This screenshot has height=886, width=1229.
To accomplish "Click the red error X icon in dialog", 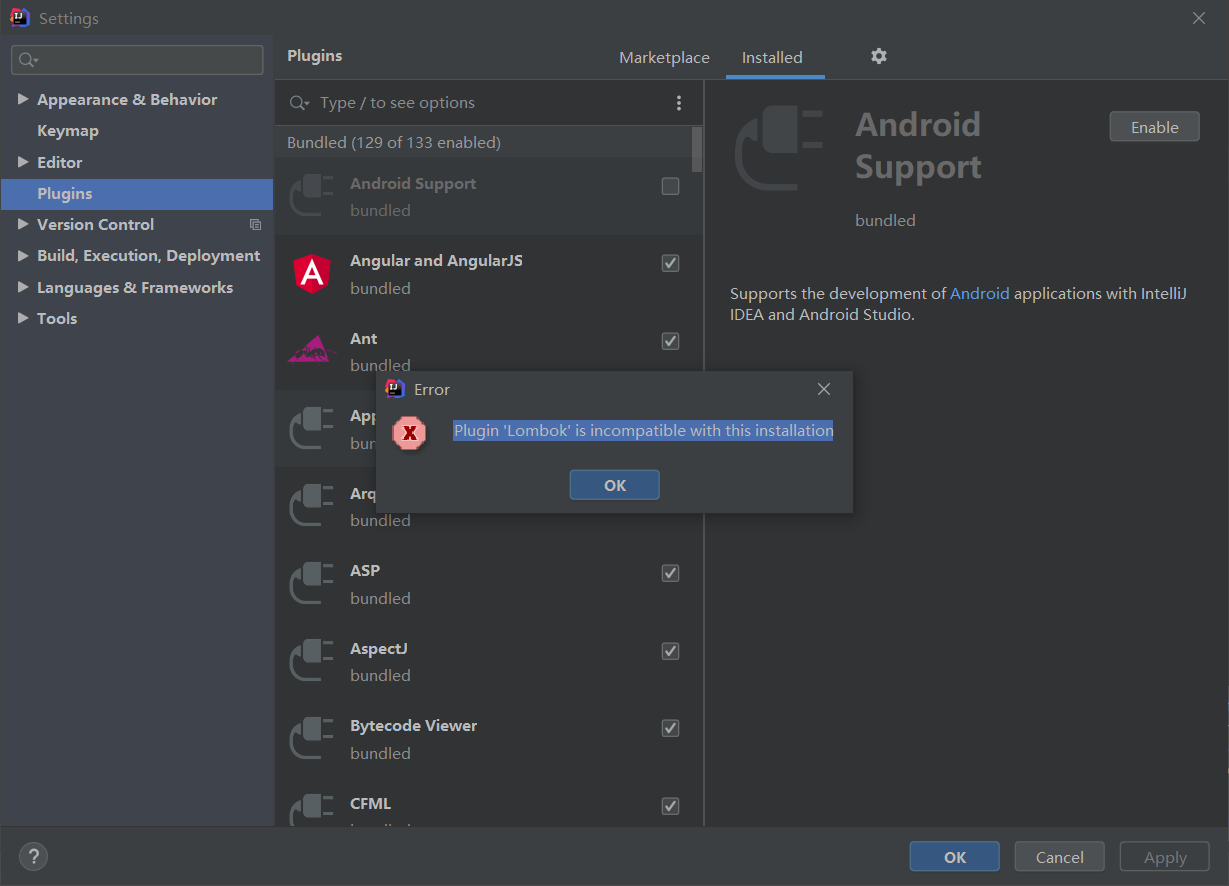I will (x=409, y=432).
